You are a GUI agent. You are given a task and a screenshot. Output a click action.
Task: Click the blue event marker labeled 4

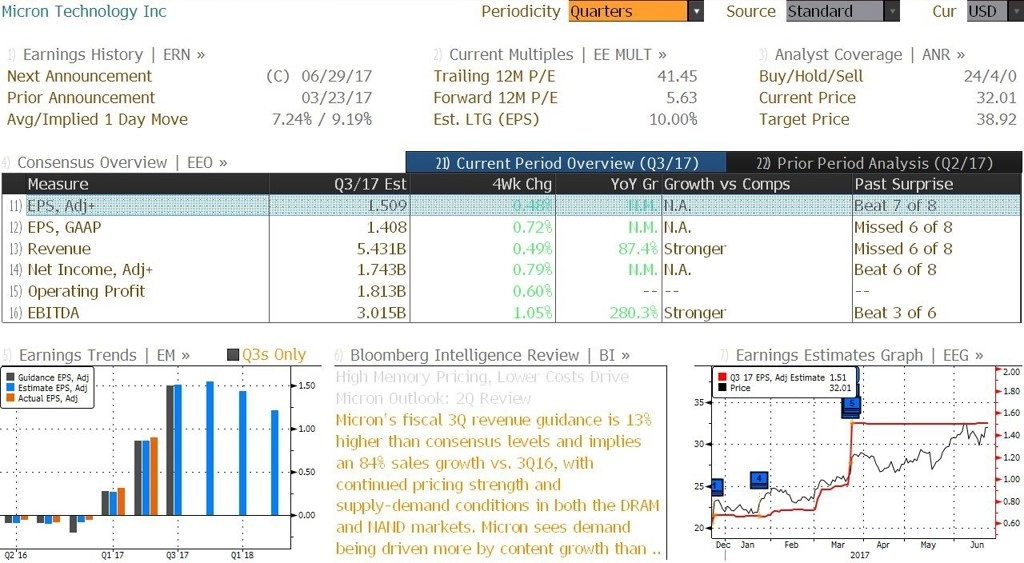(x=759, y=480)
